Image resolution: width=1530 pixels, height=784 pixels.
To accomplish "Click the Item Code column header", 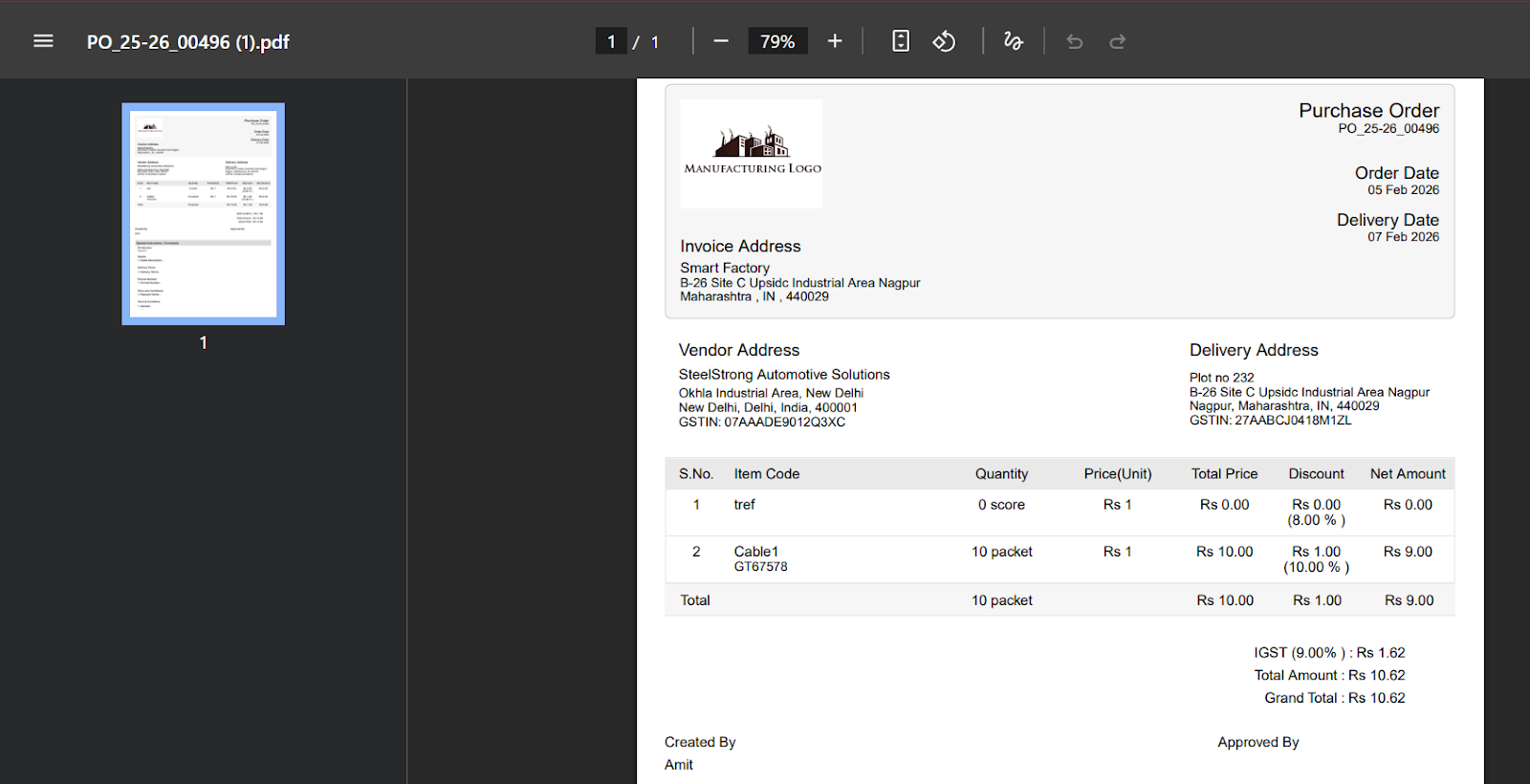I will 766,474.
